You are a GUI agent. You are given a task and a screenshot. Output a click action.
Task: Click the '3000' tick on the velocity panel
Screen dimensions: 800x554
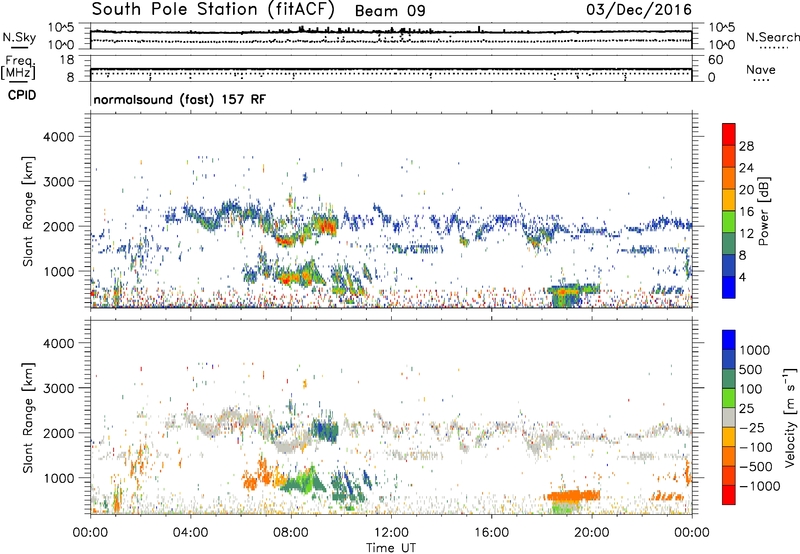[59, 388]
